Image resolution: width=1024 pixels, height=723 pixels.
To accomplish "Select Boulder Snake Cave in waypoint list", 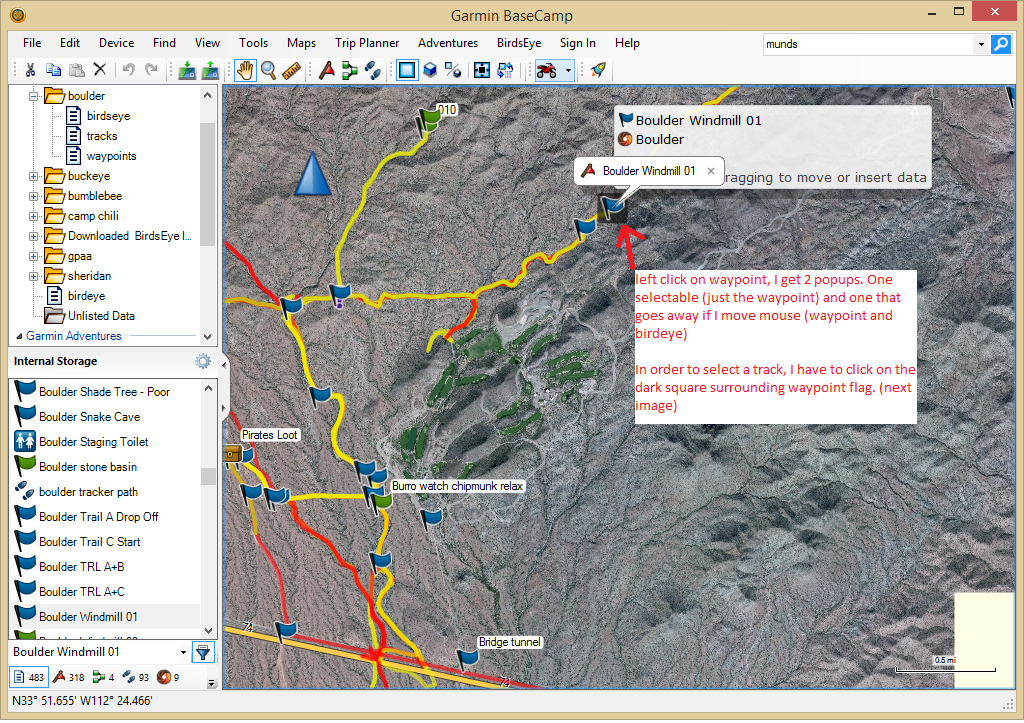I will [89, 417].
